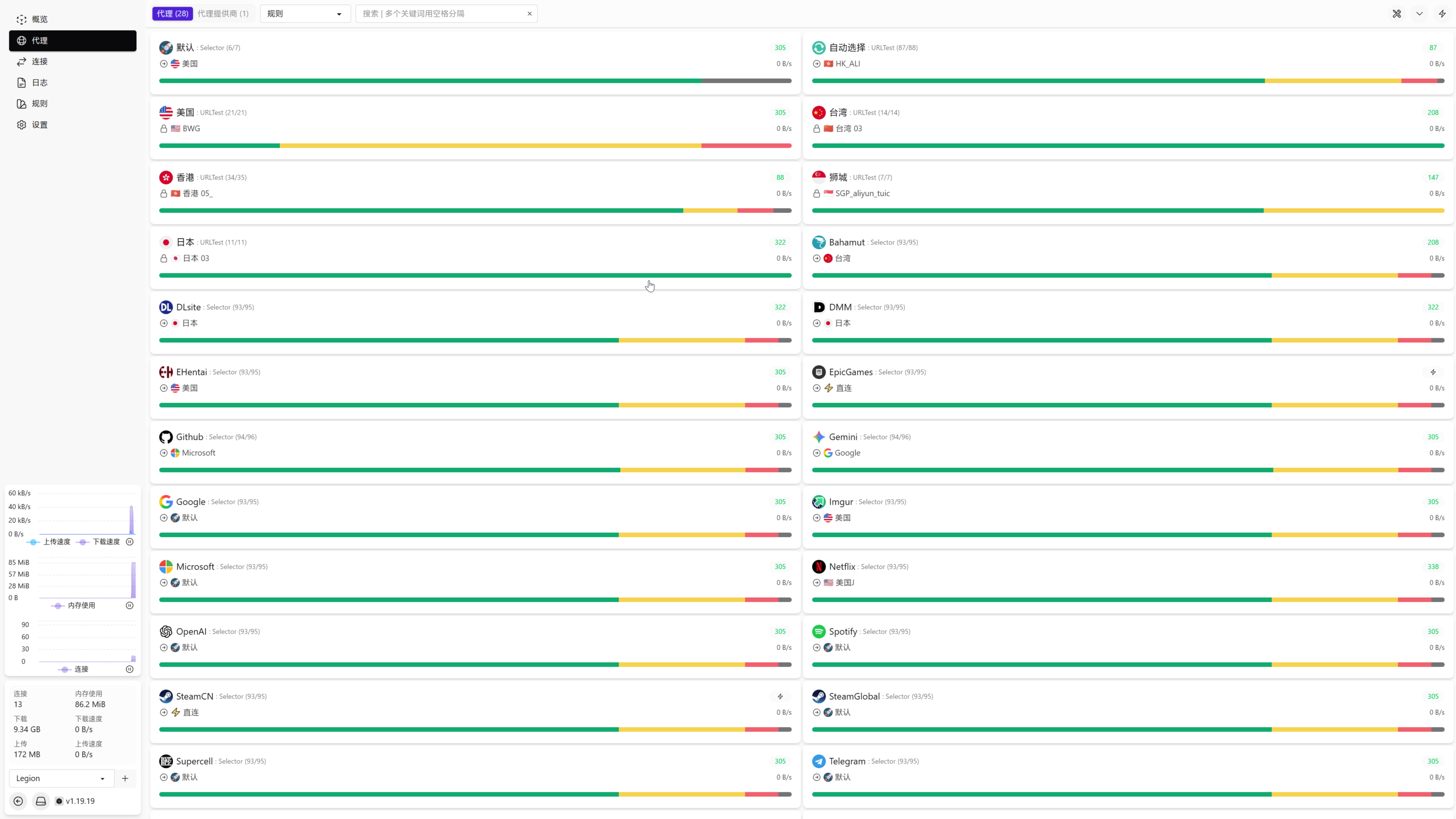Click the back arrow circle icon in sidebar
The image size is (1456, 819).
point(18,801)
